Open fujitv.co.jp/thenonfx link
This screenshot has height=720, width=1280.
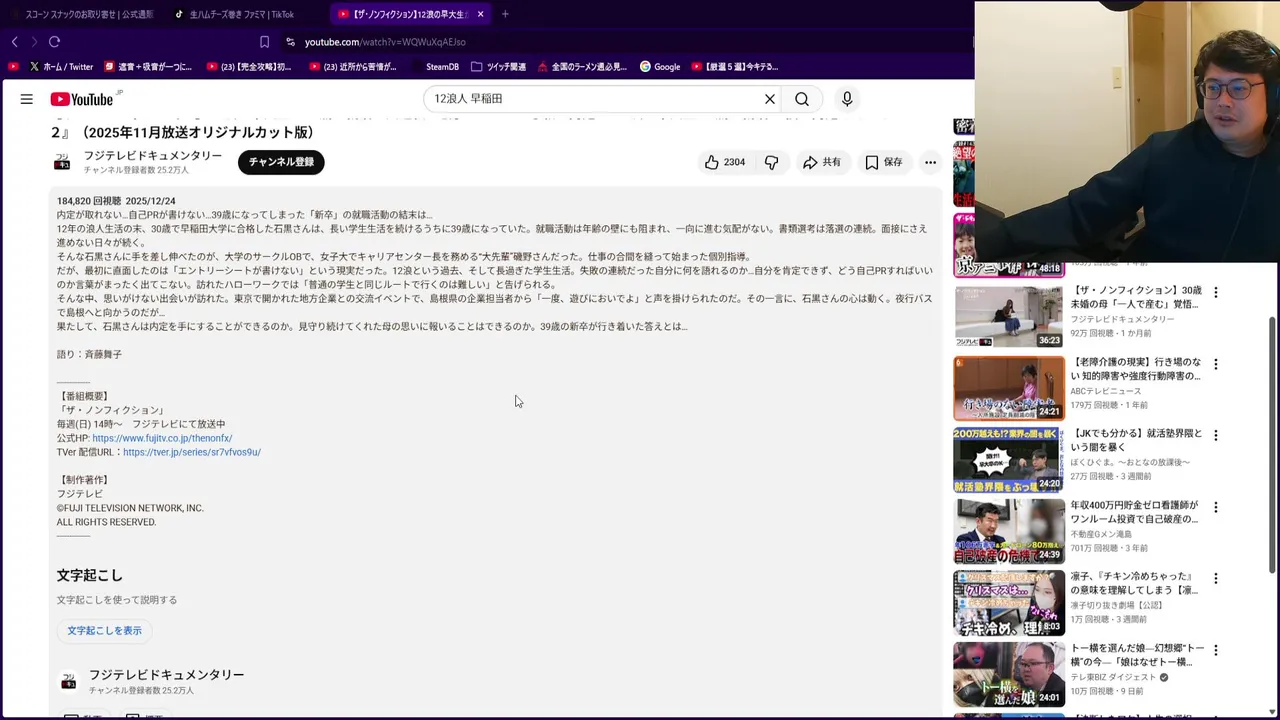162,438
